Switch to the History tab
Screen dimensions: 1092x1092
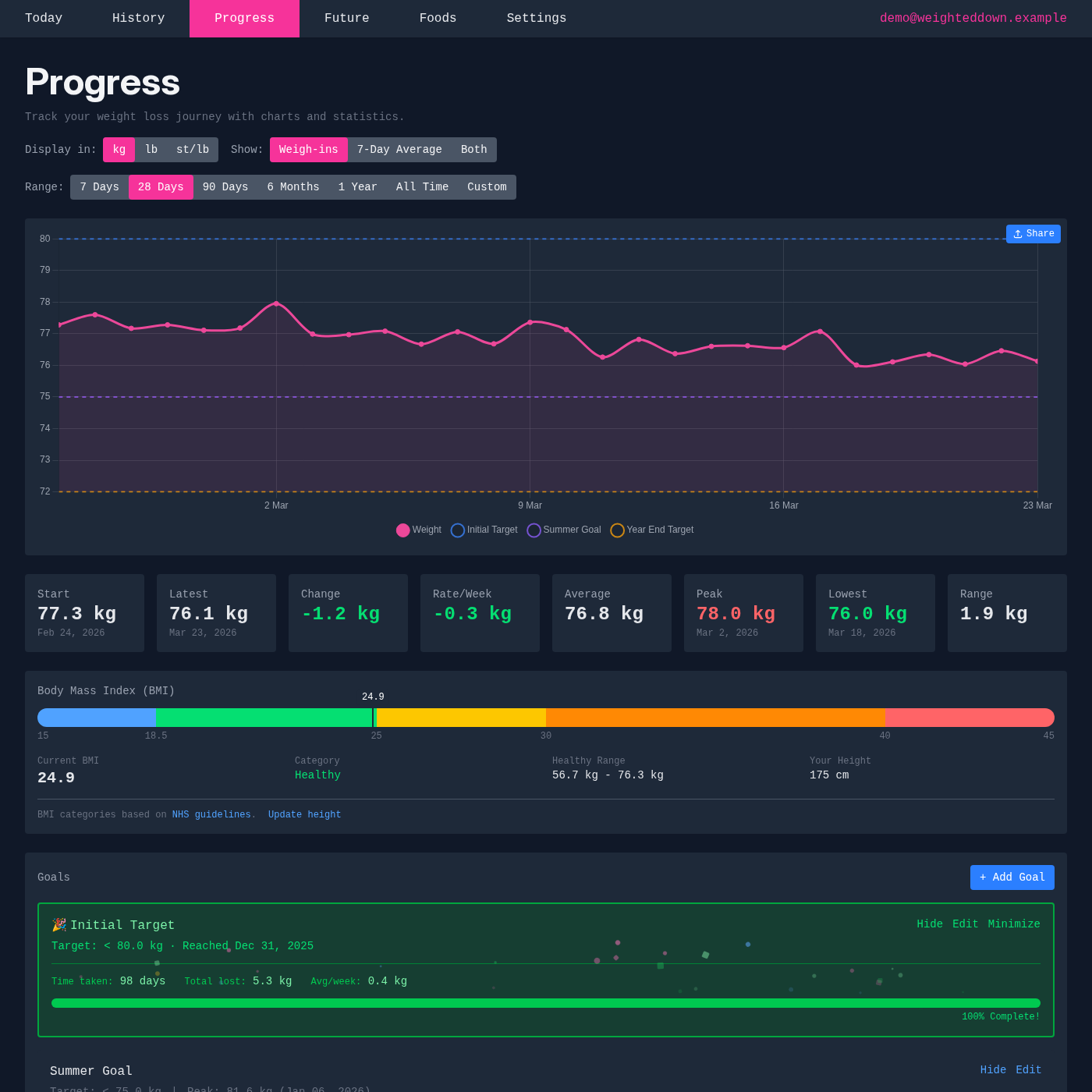coord(138,18)
